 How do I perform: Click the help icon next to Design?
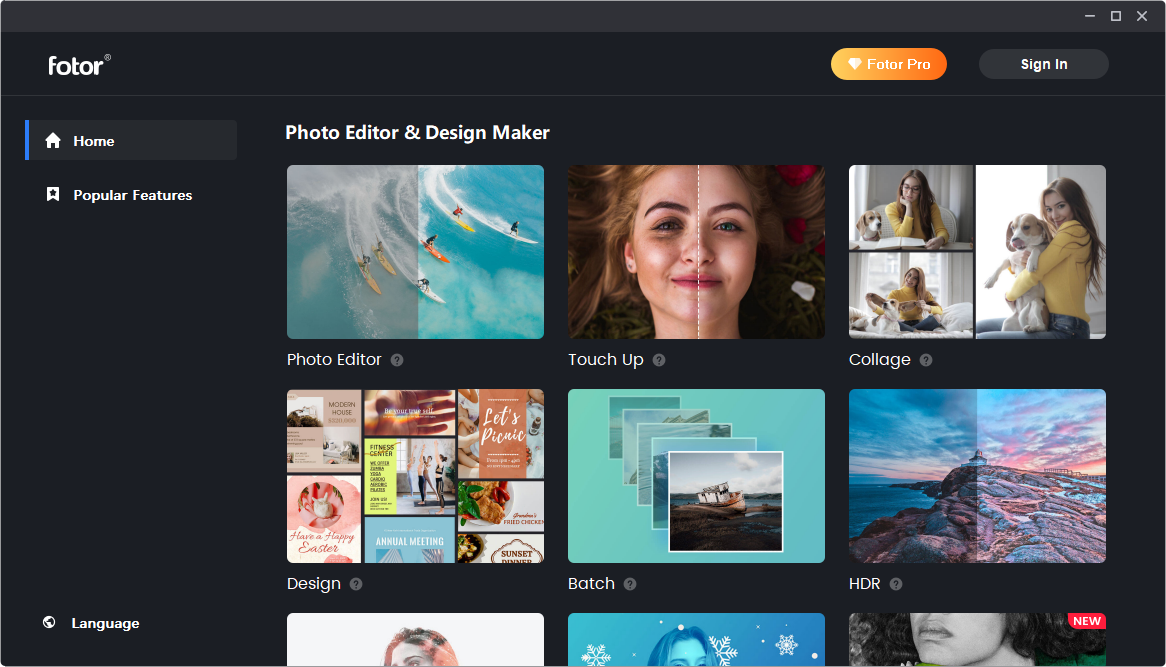[356, 584]
